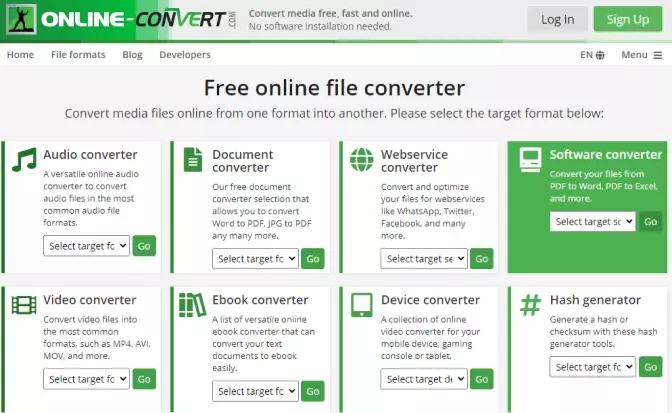Click the Software converter computer icon
The image size is (672, 413).
(x=531, y=160)
